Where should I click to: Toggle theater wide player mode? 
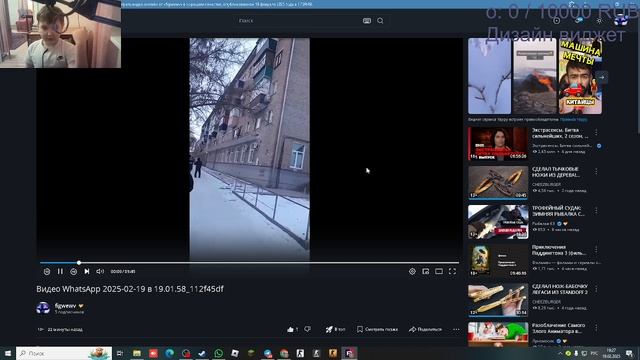(439, 271)
